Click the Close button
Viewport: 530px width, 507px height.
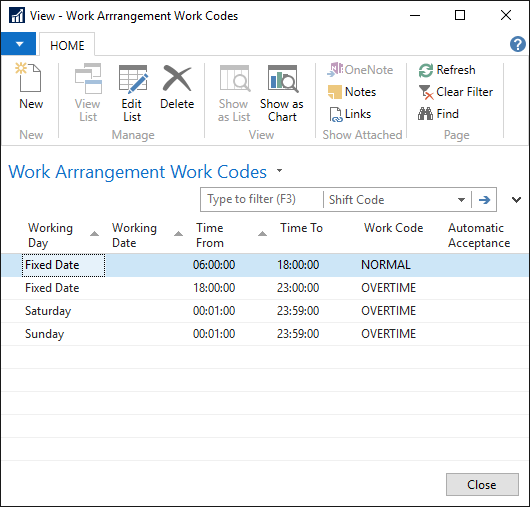pyautogui.click(x=482, y=485)
